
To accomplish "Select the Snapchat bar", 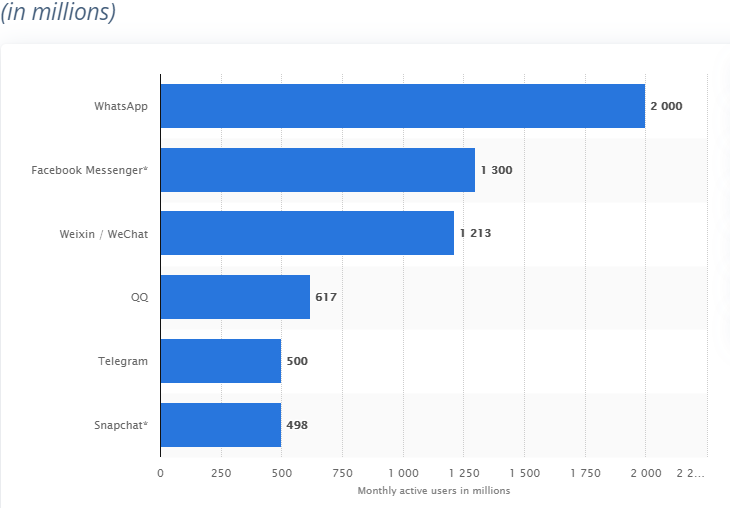I will [221, 425].
